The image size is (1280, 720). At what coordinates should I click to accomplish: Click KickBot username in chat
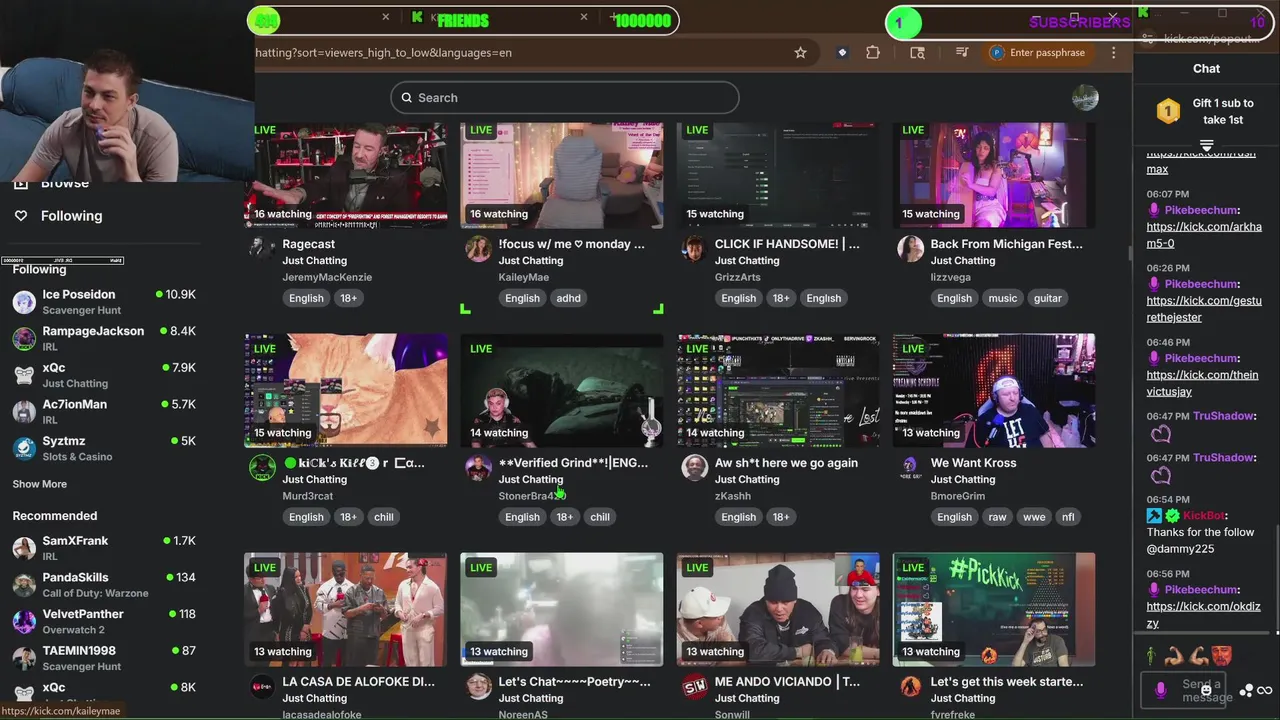click(1204, 516)
